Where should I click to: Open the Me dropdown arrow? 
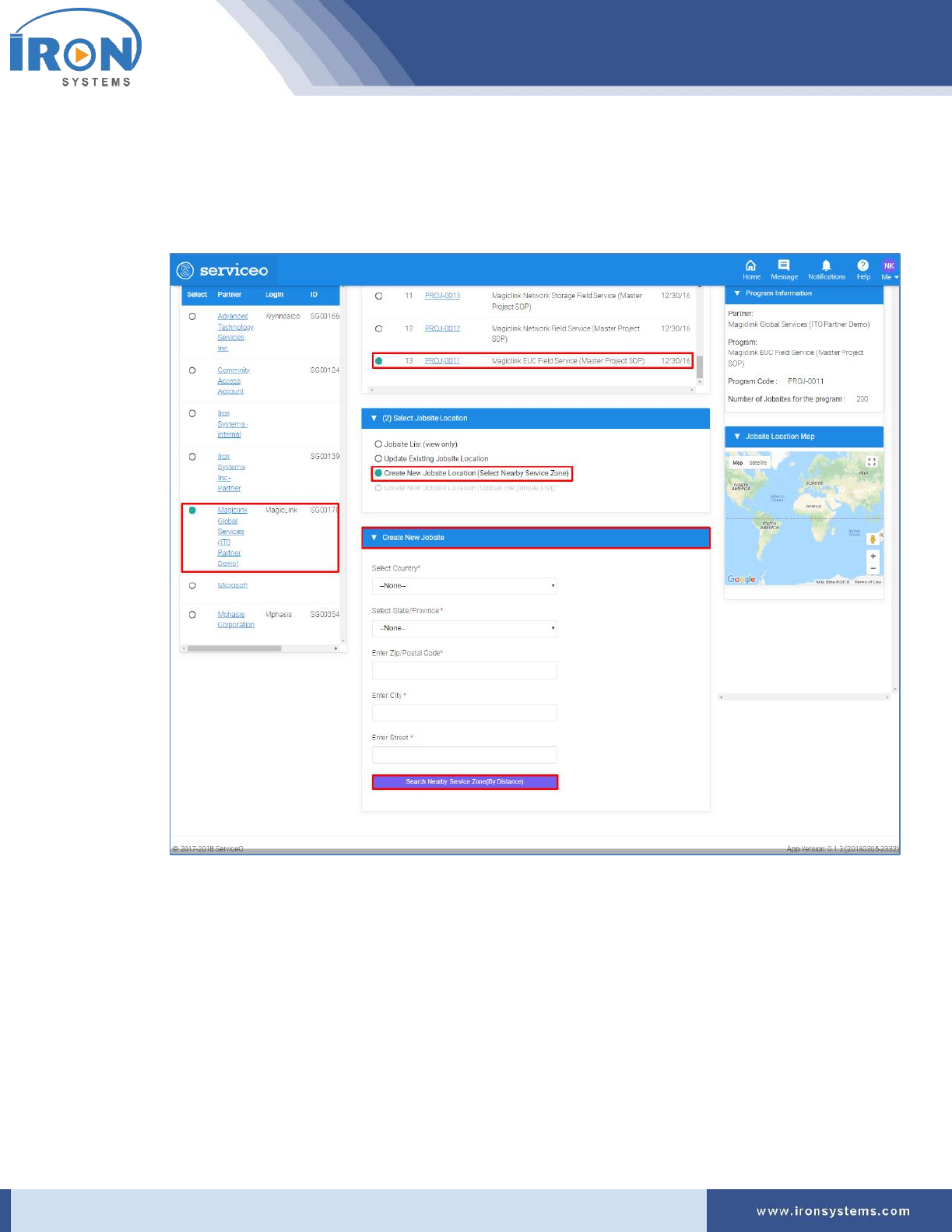pyautogui.click(x=896, y=277)
